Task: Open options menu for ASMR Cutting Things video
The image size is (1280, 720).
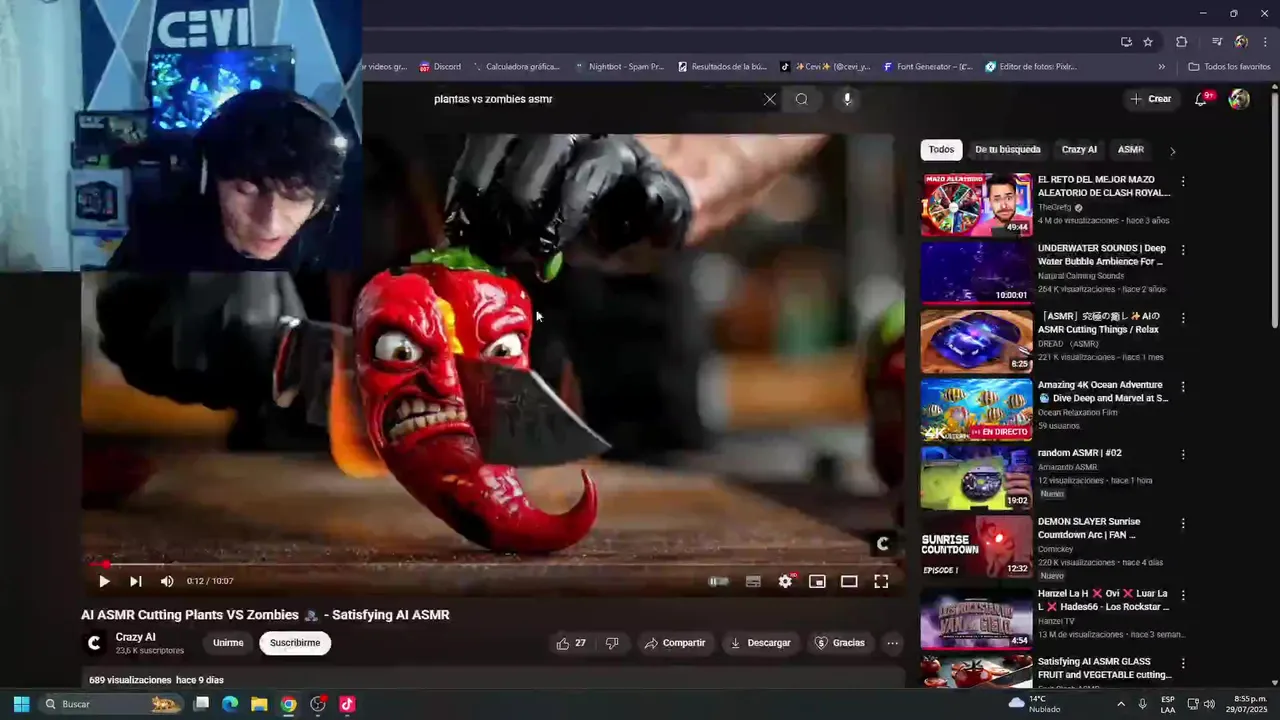Action: pos(1183,318)
